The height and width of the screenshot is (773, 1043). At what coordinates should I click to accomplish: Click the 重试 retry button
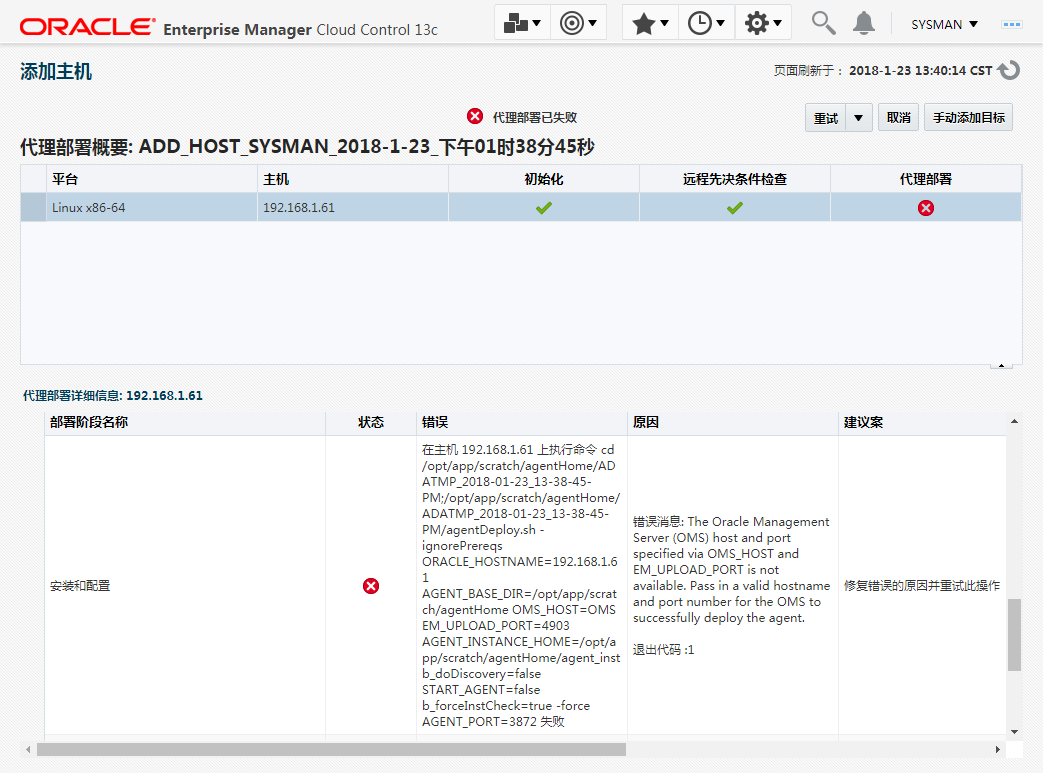(x=826, y=118)
